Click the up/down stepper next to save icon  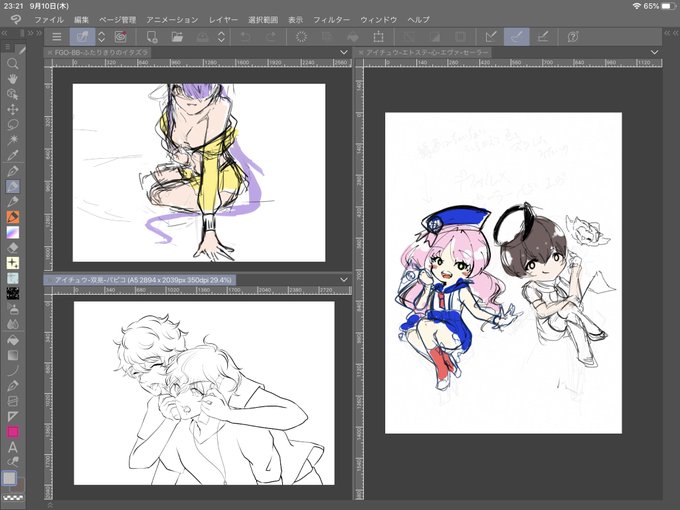tap(221, 37)
